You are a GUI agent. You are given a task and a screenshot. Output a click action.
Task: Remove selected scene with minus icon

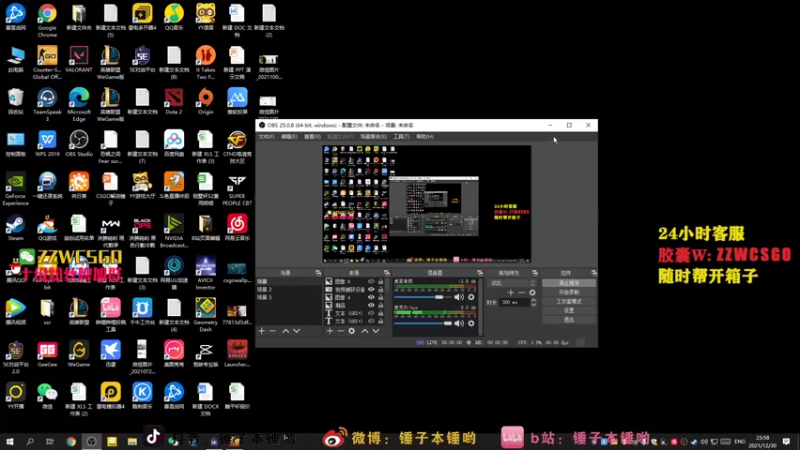click(x=272, y=331)
